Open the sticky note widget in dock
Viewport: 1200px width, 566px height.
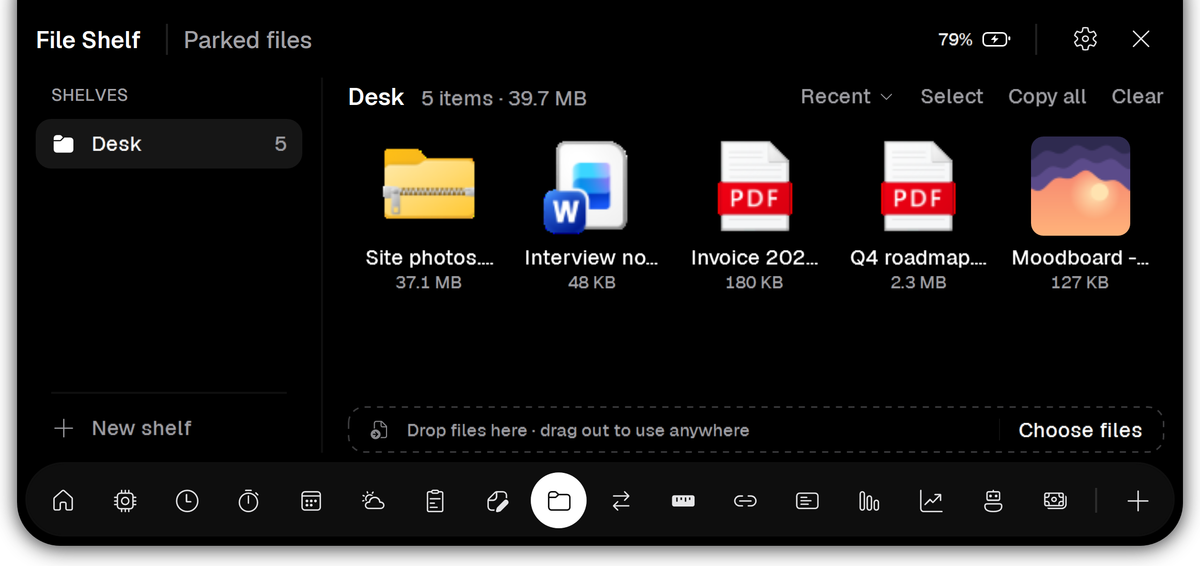point(497,501)
